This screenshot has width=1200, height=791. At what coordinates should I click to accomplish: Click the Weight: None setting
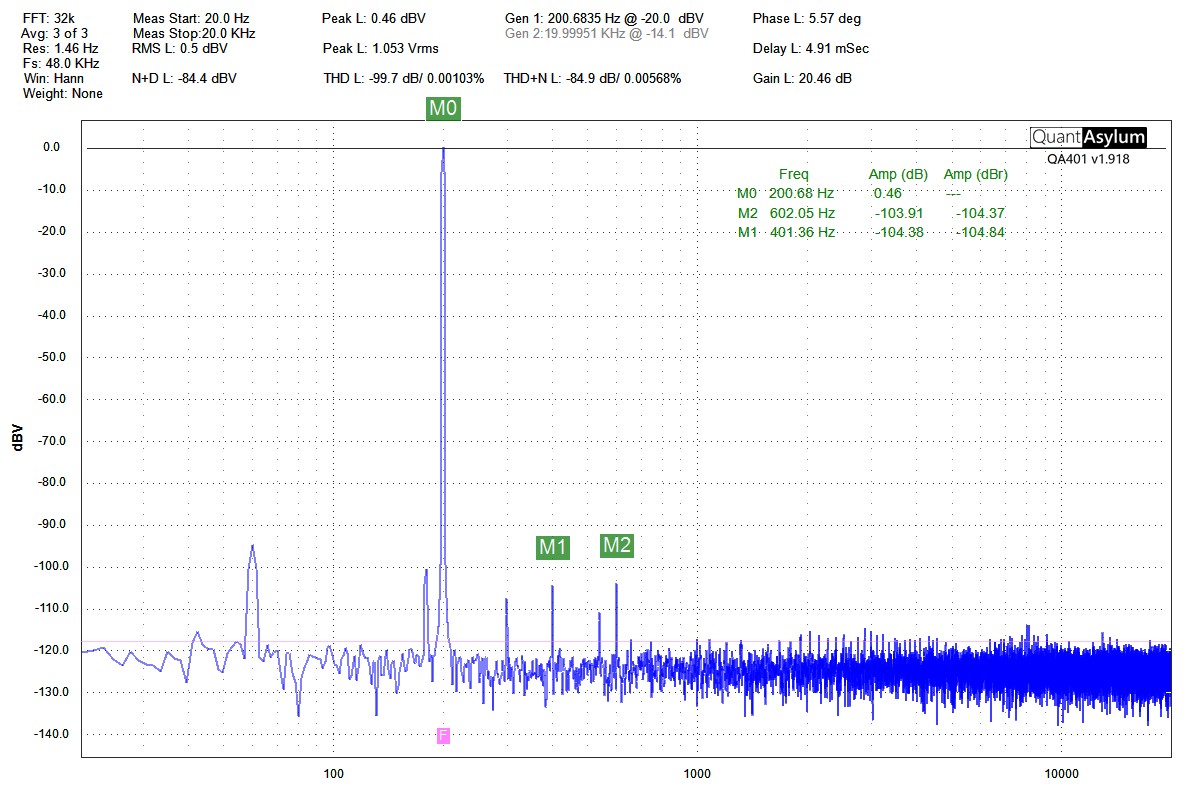[x=62, y=93]
